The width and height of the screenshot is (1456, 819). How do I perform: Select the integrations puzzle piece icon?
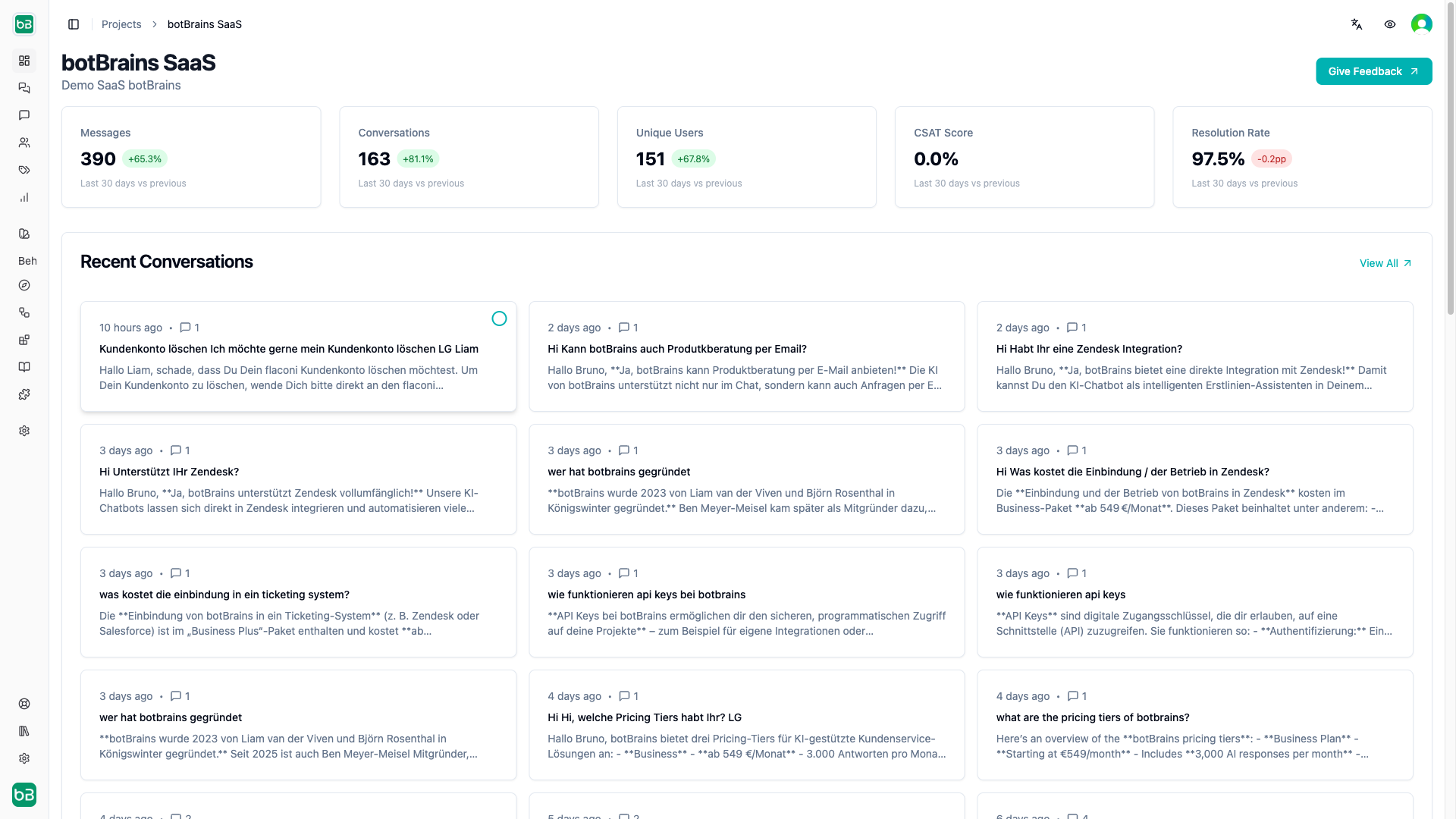coord(24,394)
